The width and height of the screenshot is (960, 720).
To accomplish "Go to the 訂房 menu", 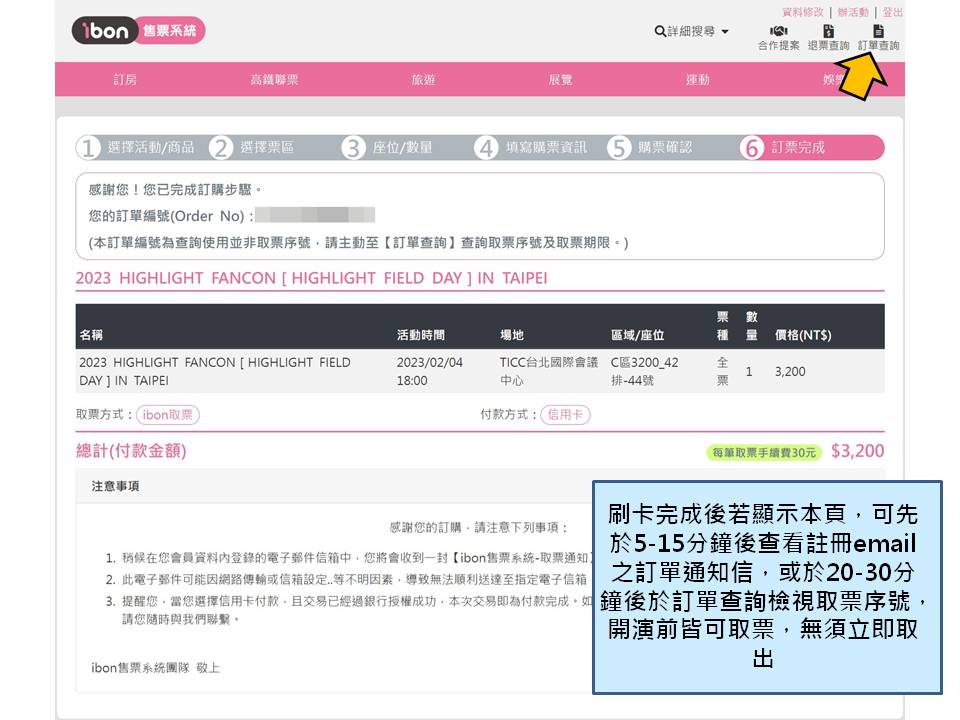I will [x=125, y=80].
